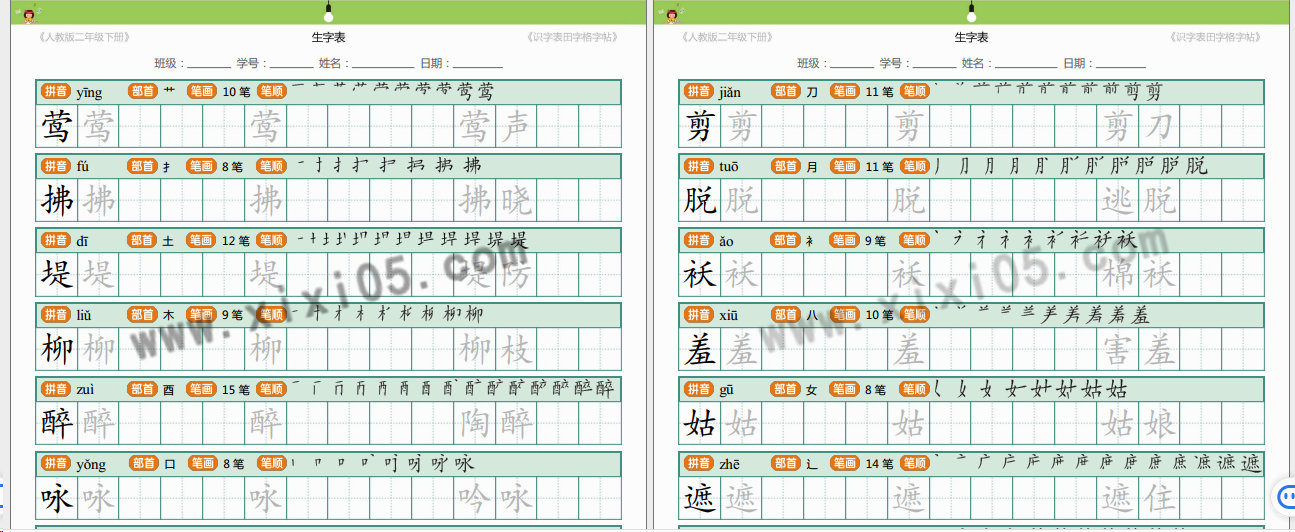The image size is (1295, 532).
Task: Click the 拼音 badge beside yīng
Action: tap(55, 92)
